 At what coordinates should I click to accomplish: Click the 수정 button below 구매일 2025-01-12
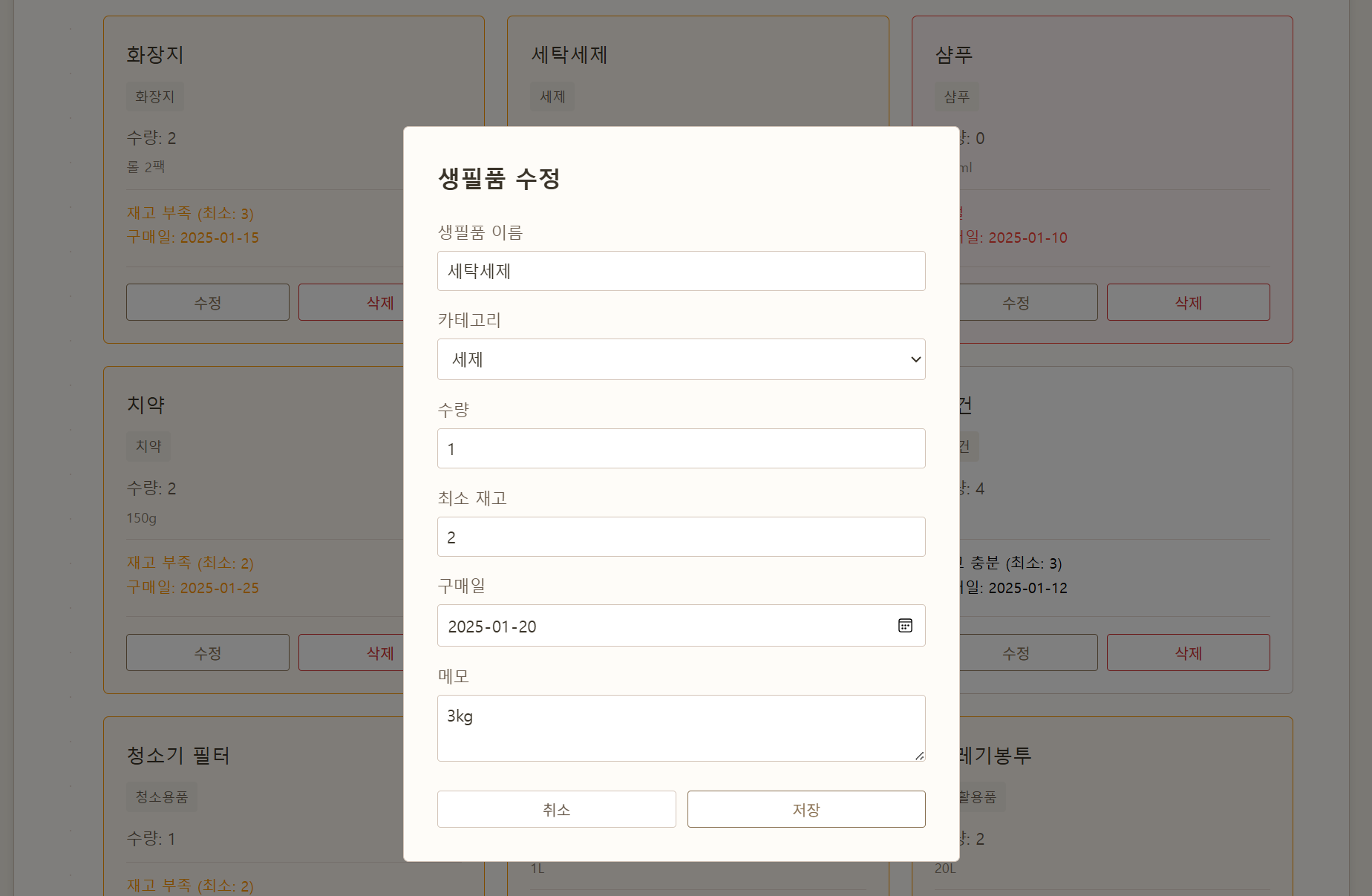tap(1028, 653)
